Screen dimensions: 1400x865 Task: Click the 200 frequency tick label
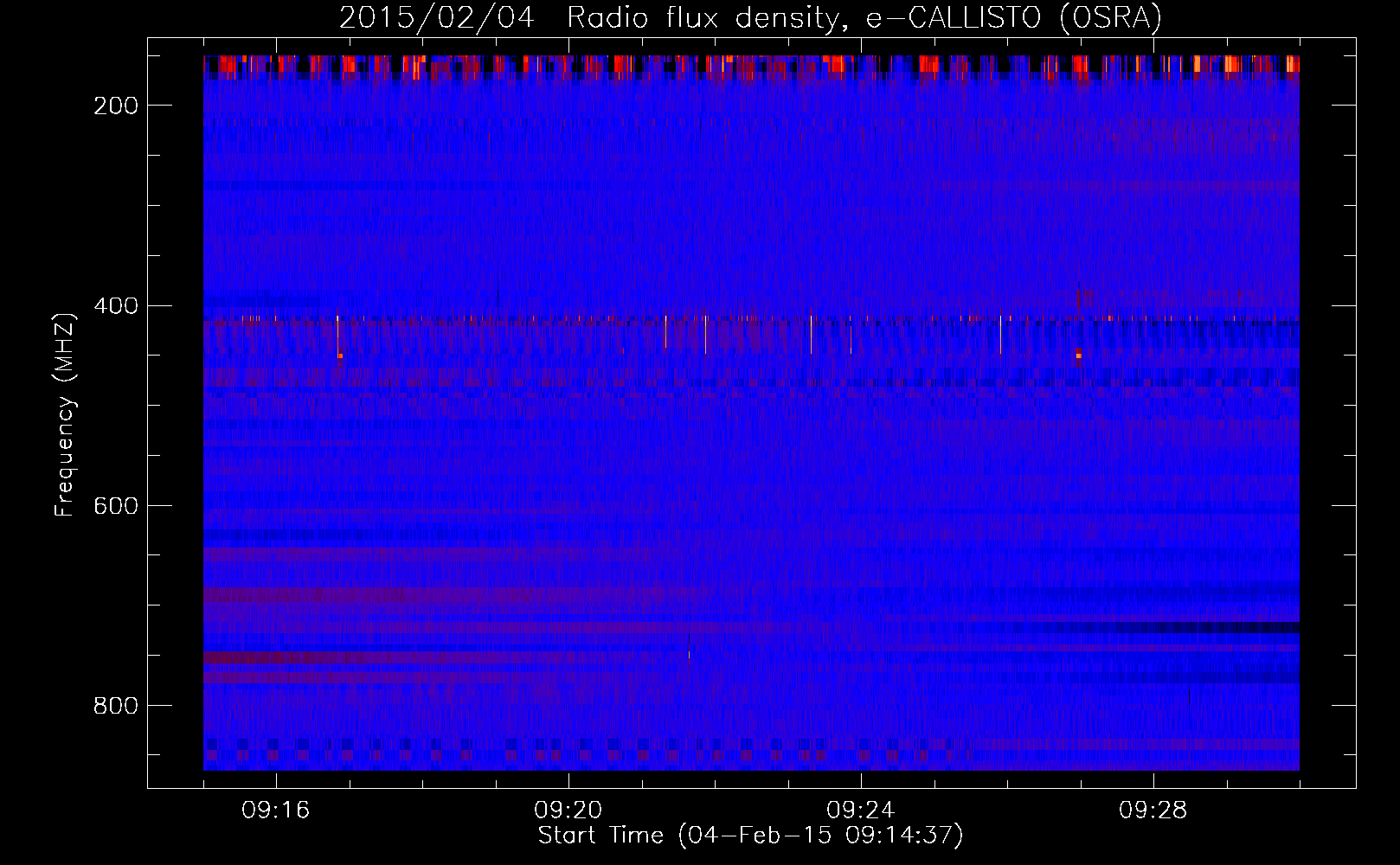[115, 106]
